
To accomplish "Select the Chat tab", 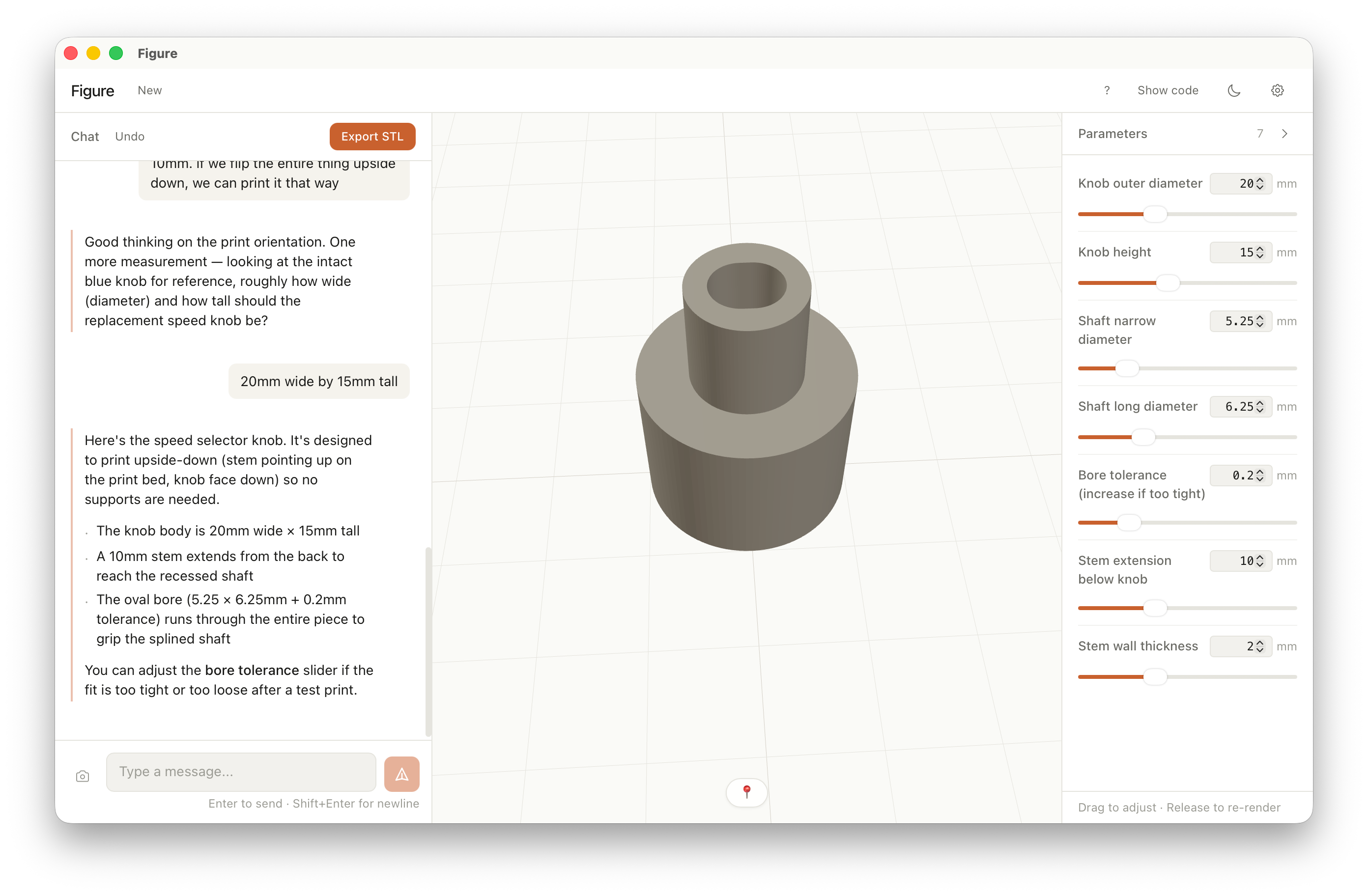I will click(x=85, y=136).
